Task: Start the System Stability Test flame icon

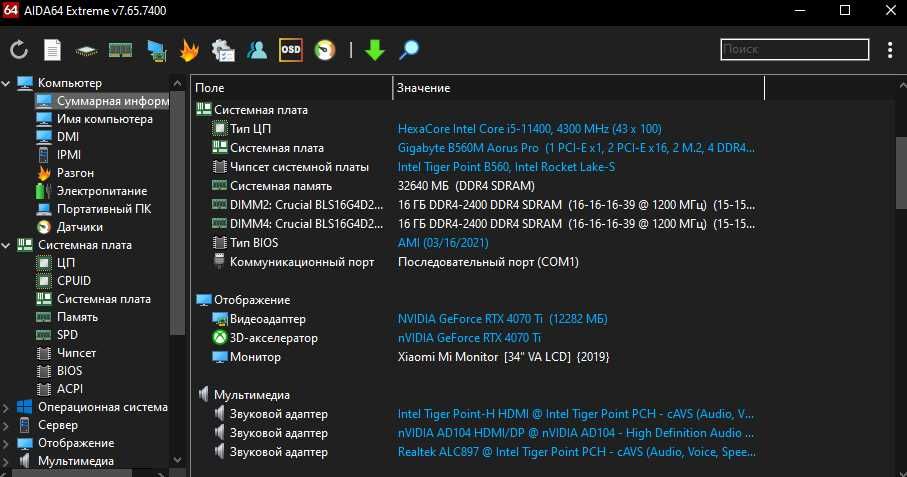Action: 189,50
